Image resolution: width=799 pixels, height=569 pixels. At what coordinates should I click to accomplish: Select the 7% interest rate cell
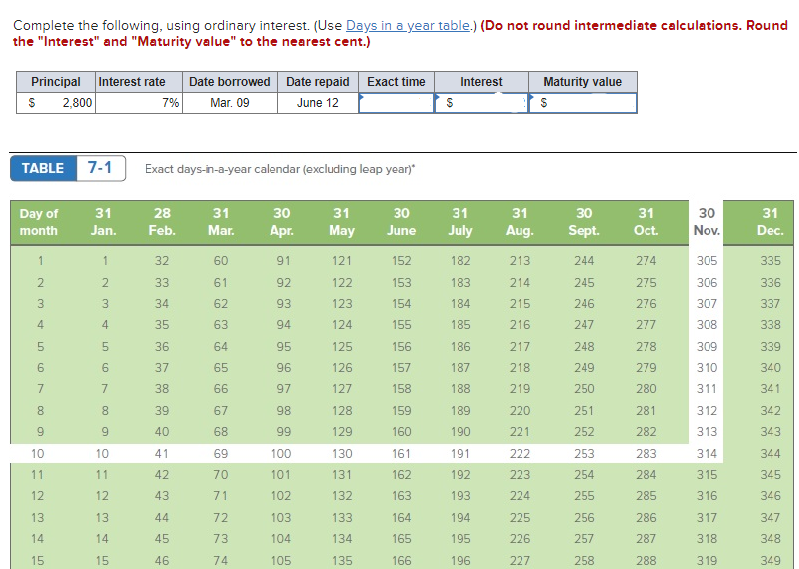coord(139,103)
